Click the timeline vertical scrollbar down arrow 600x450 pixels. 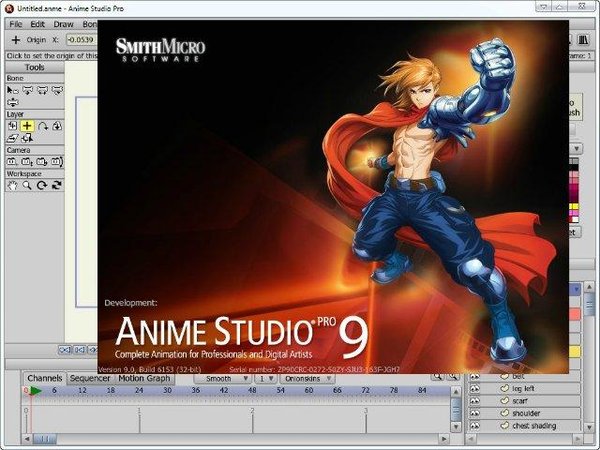(456, 426)
